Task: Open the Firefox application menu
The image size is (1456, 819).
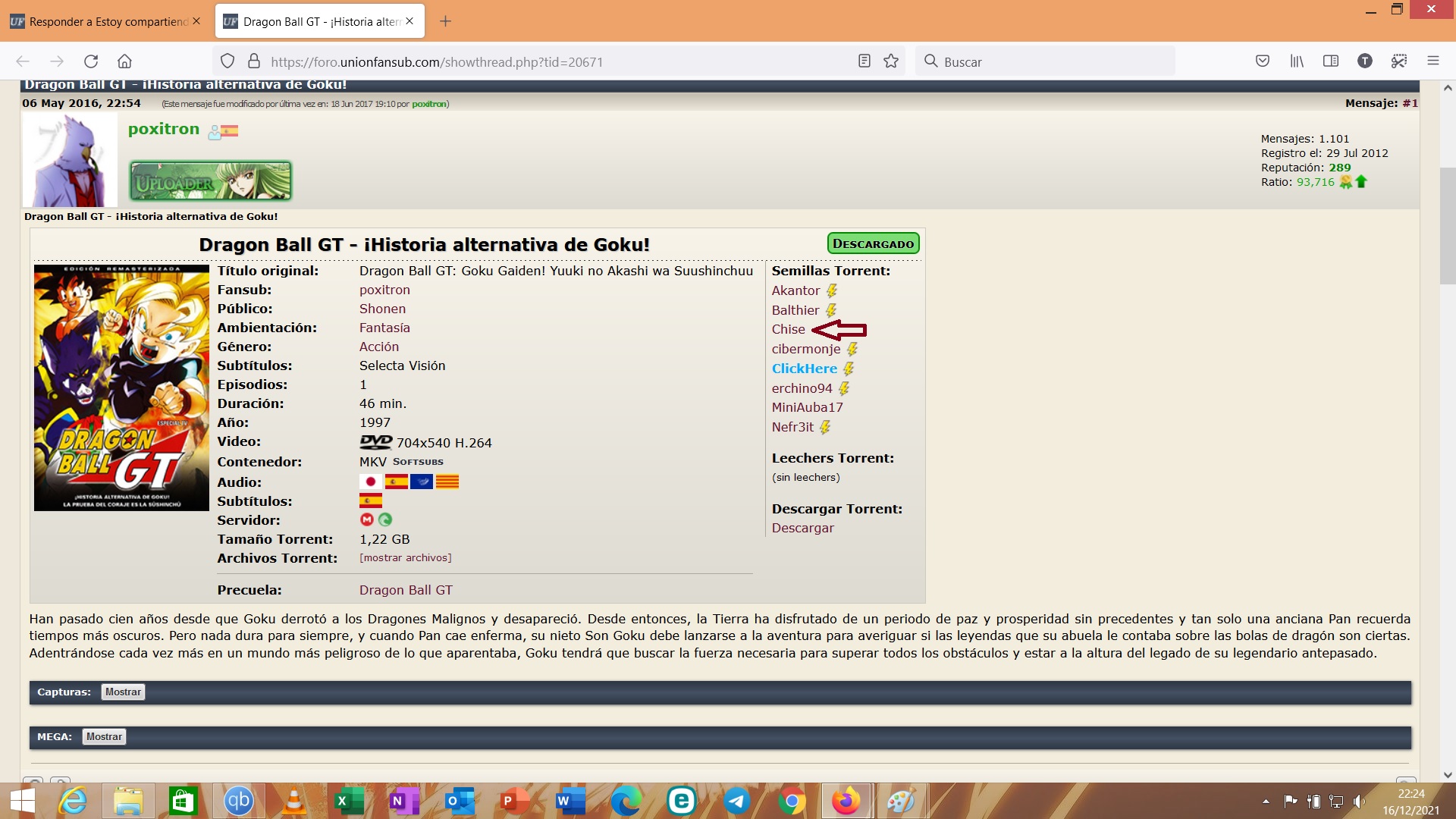Action: point(1433,61)
